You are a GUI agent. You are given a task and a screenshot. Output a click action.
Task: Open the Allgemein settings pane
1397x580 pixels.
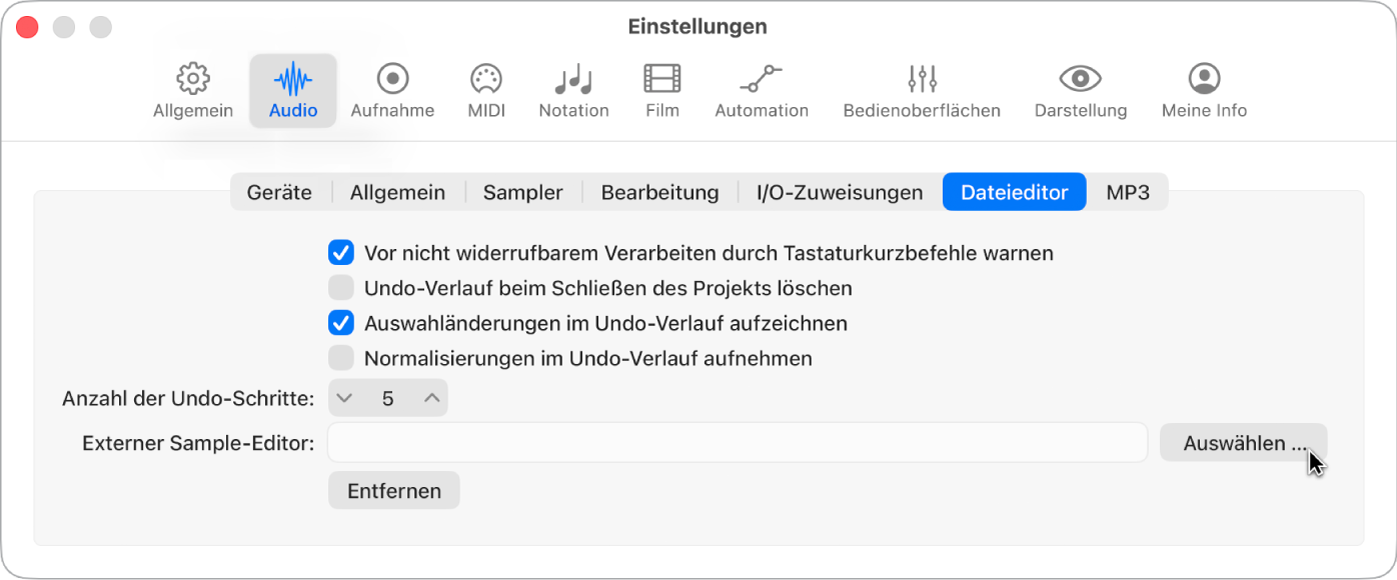(x=192, y=90)
